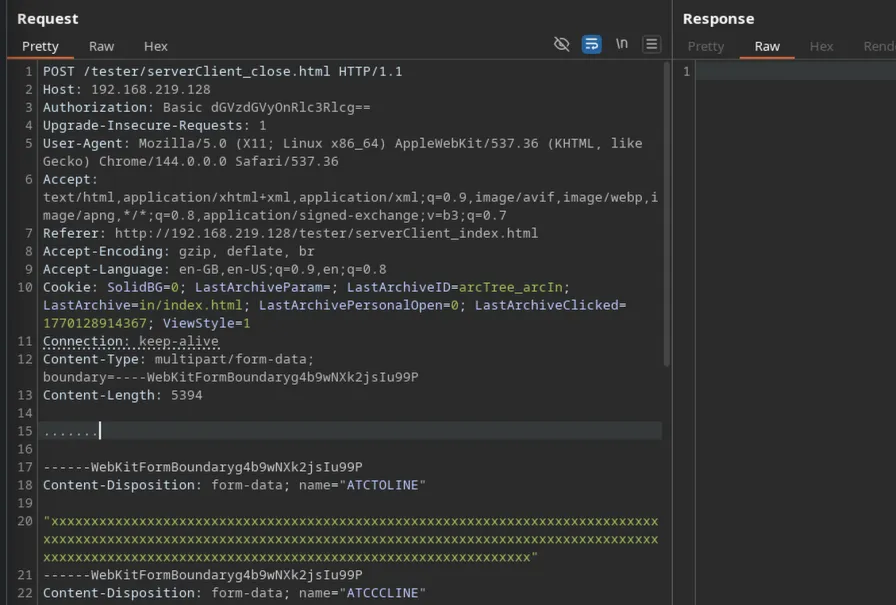Click inside the empty Response line 1
This screenshot has height=605, width=896.
[795, 71]
